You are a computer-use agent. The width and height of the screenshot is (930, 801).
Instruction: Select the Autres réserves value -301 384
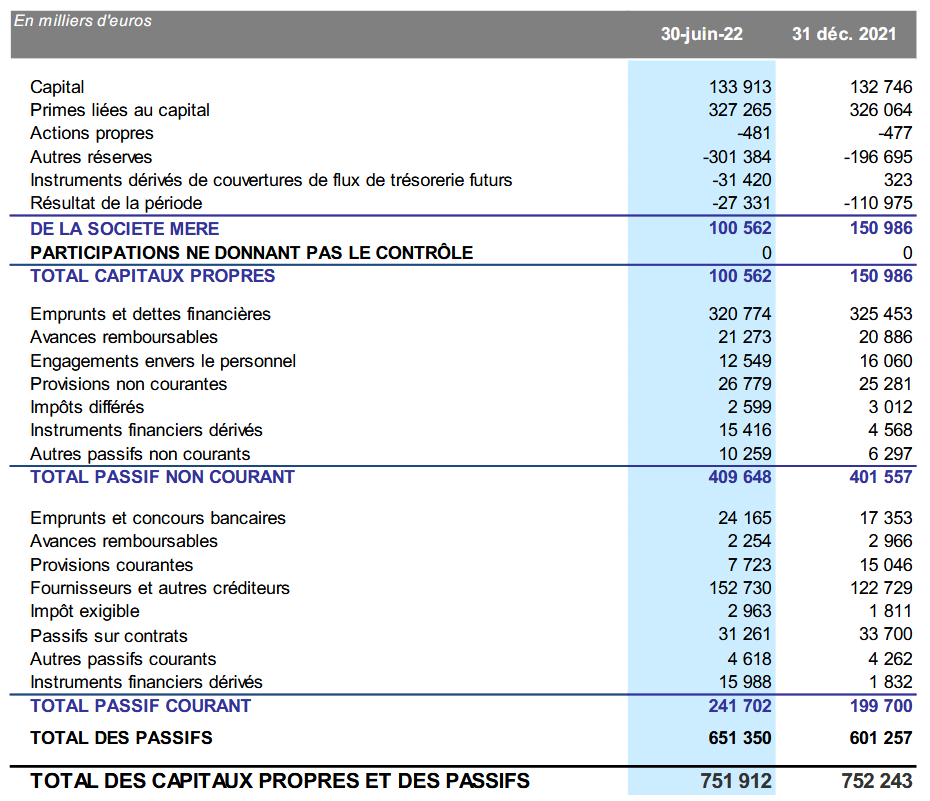pyautogui.click(x=737, y=157)
